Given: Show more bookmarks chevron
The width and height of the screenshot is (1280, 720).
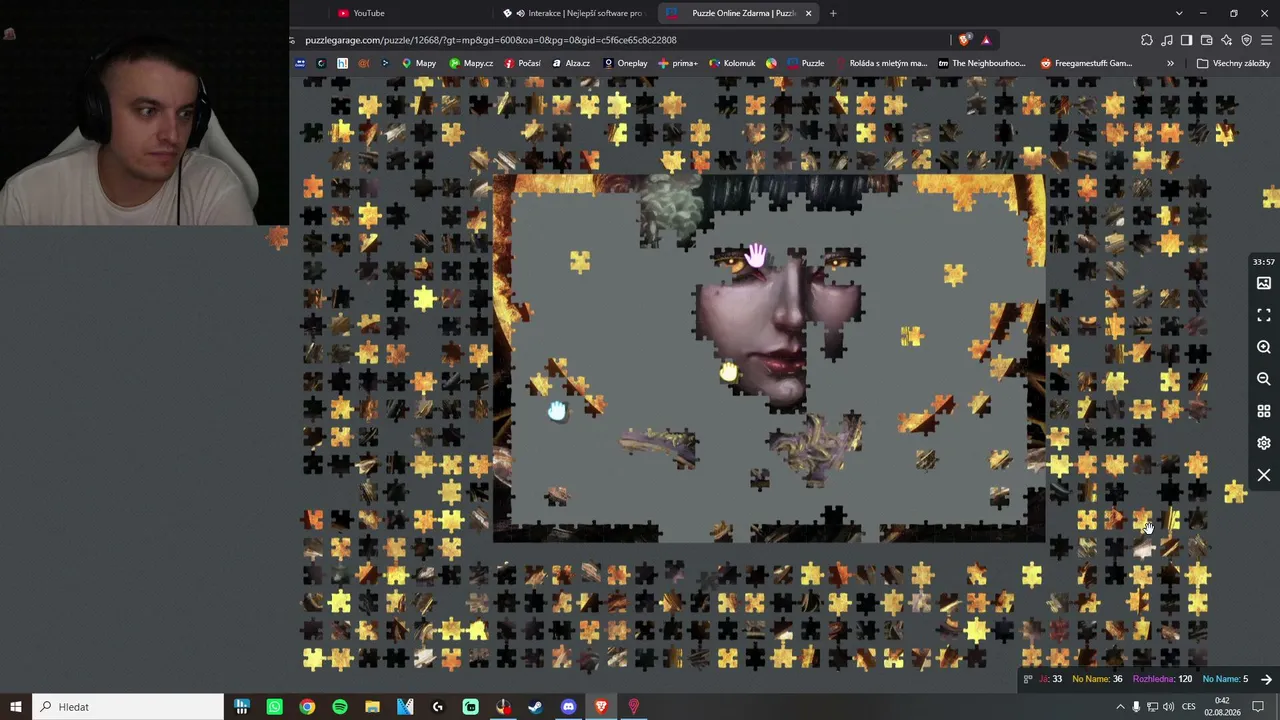Looking at the screenshot, I should 1170,63.
